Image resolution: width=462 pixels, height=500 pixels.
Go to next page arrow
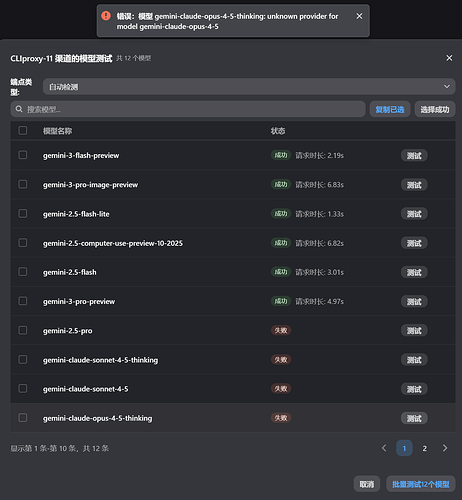coord(445,448)
